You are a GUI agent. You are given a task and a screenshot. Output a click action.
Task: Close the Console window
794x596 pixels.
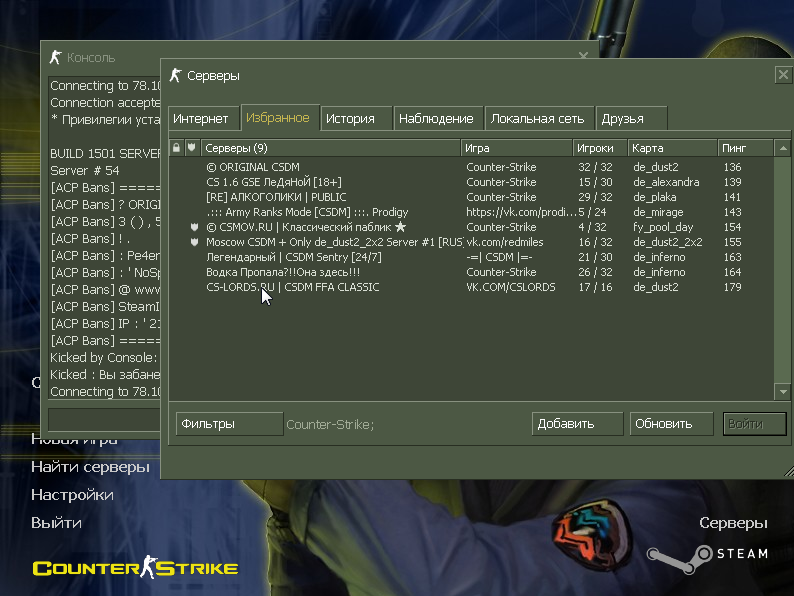point(583,55)
